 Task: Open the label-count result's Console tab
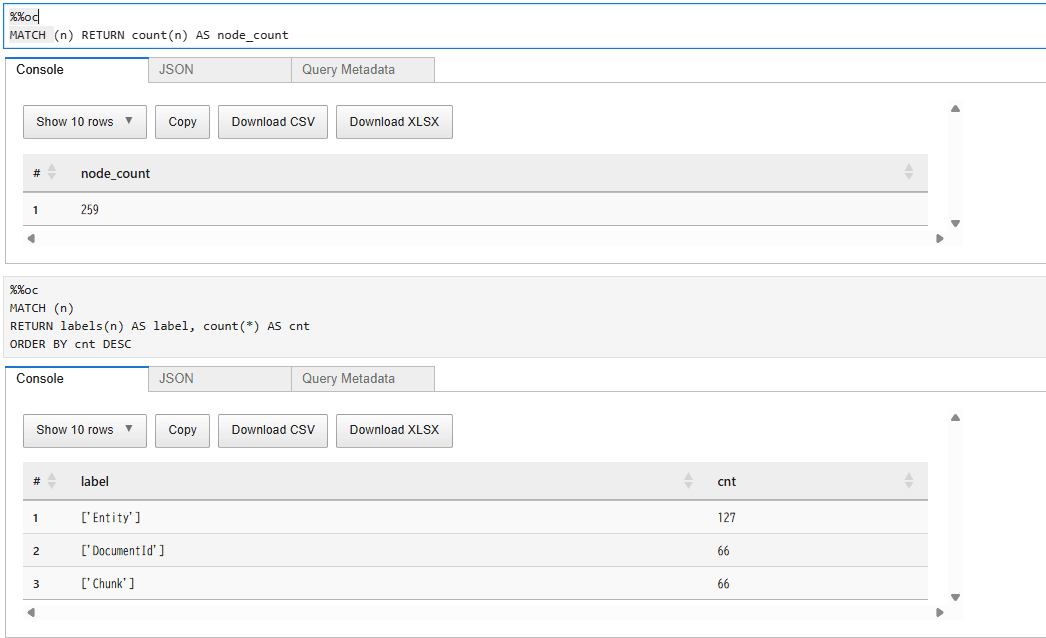click(77, 379)
